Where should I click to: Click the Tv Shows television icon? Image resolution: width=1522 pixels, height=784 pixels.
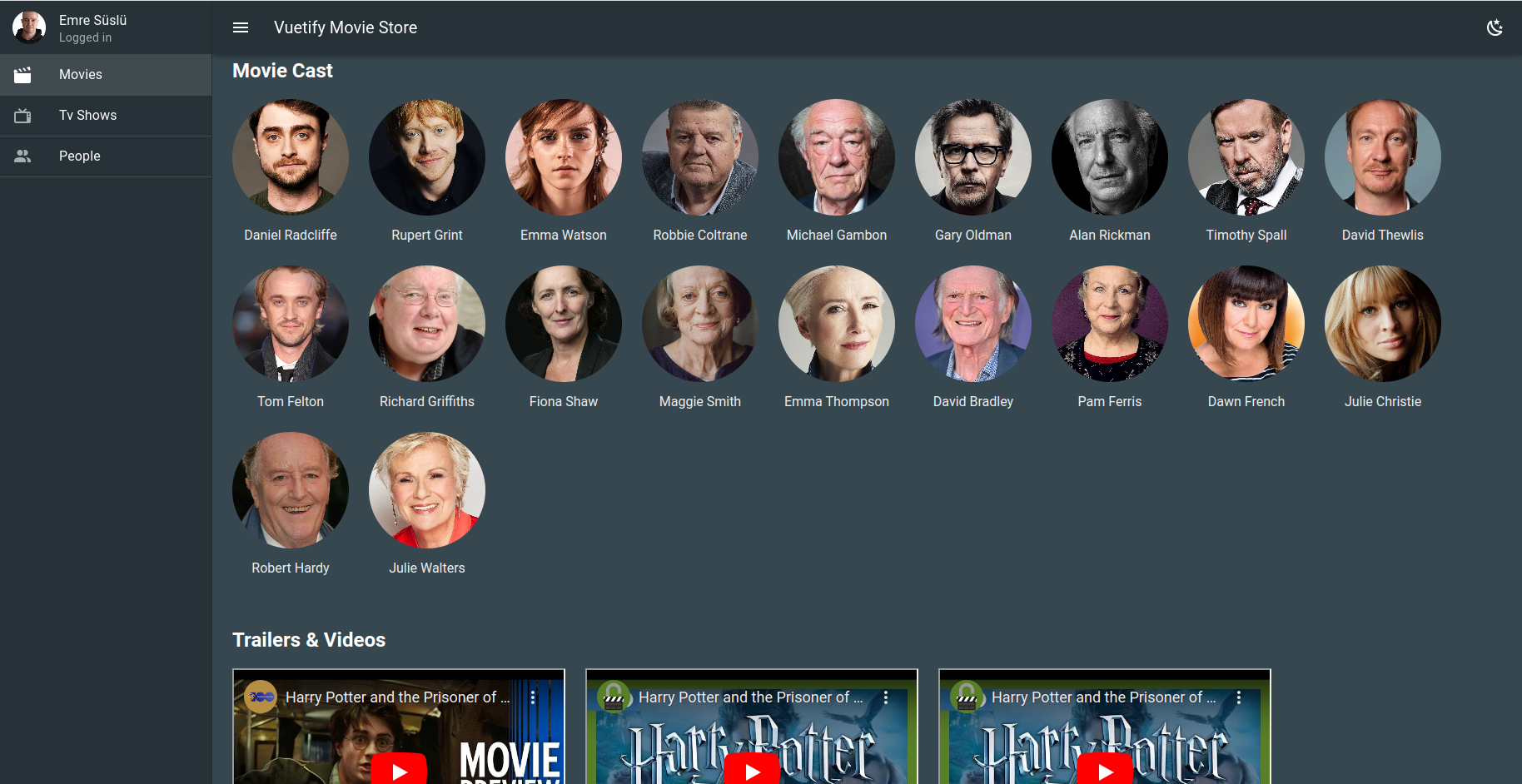coord(22,115)
